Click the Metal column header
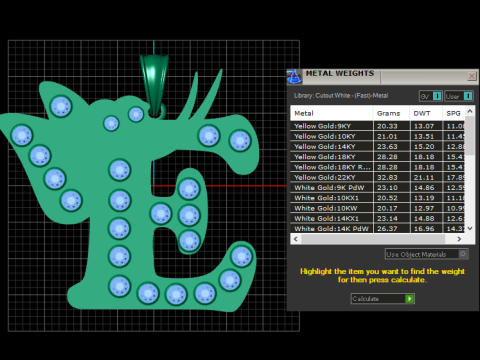The height and width of the screenshot is (360, 480). click(x=331, y=113)
